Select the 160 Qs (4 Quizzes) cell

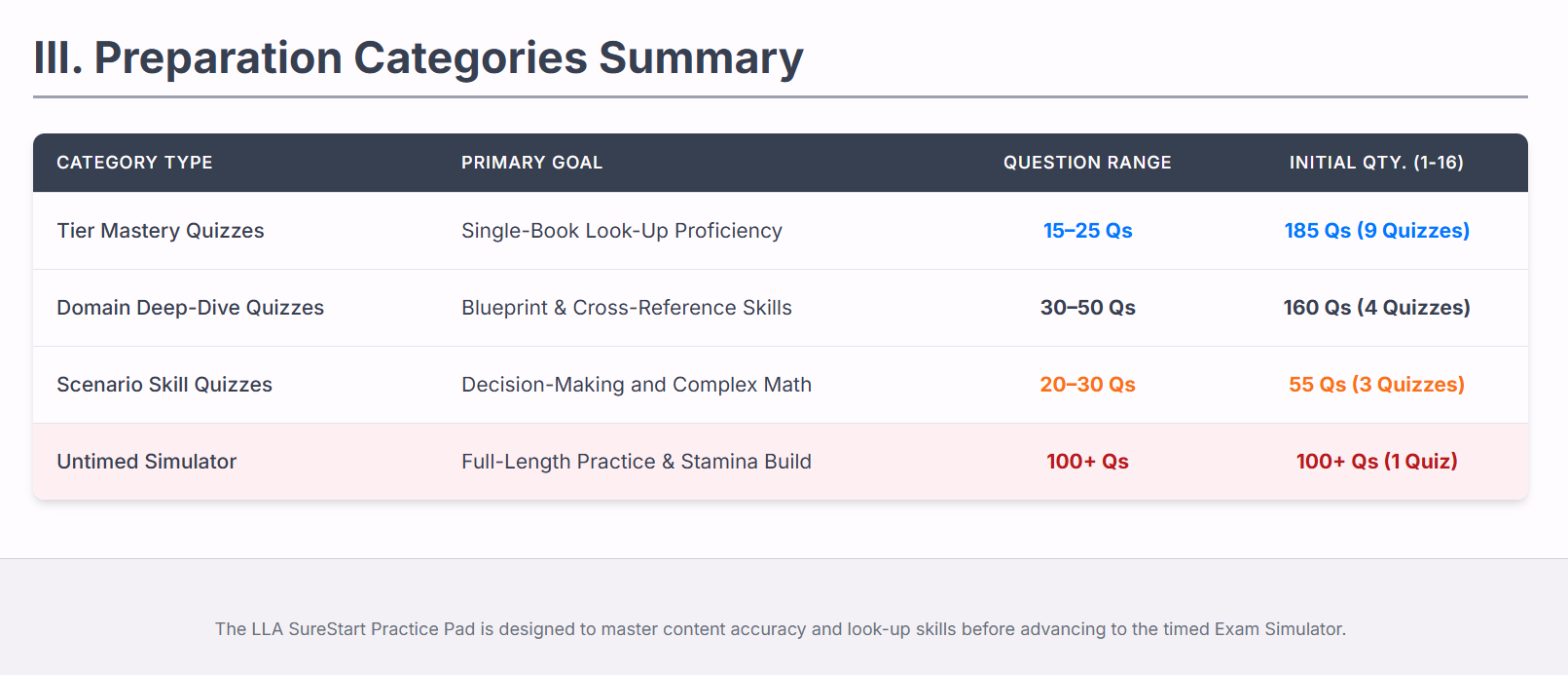1376,308
